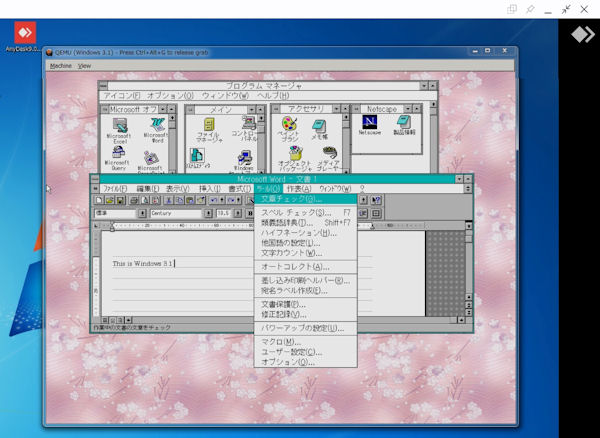Click the Redo arrow icon in Word toolbar

point(231,200)
